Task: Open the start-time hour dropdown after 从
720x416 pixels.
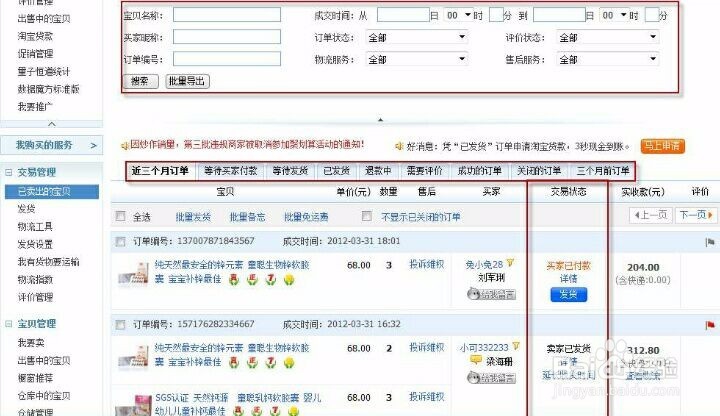Action: [x=458, y=15]
